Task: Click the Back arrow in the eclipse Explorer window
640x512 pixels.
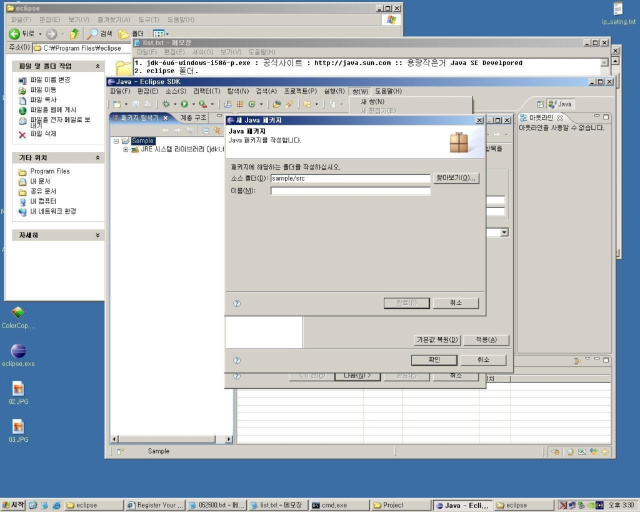Action: 14,34
